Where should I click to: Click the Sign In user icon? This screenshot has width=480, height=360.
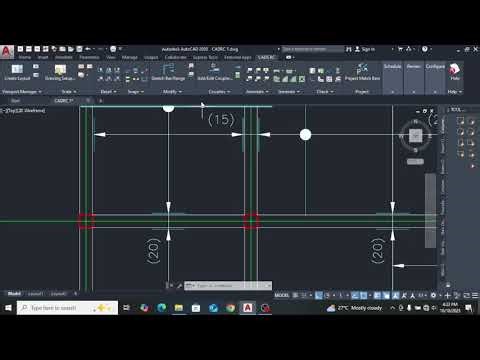pos(357,49)
